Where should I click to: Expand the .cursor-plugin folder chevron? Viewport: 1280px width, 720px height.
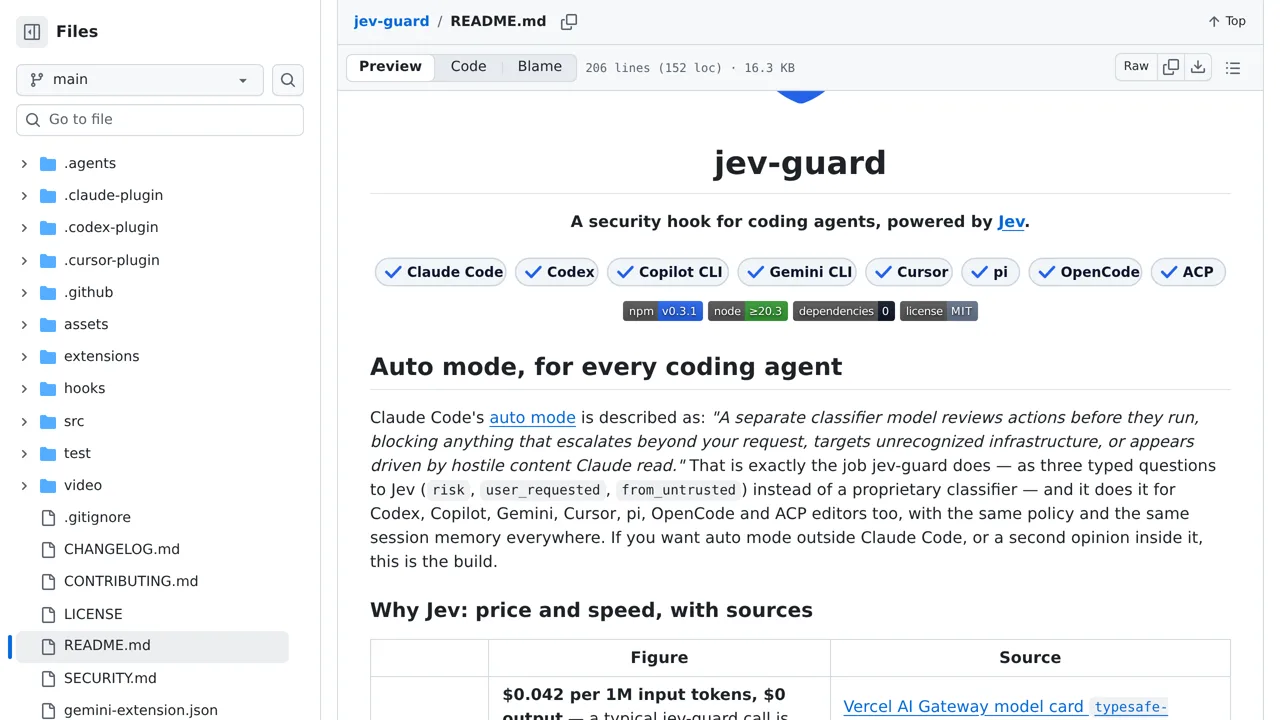pos(24,260)
